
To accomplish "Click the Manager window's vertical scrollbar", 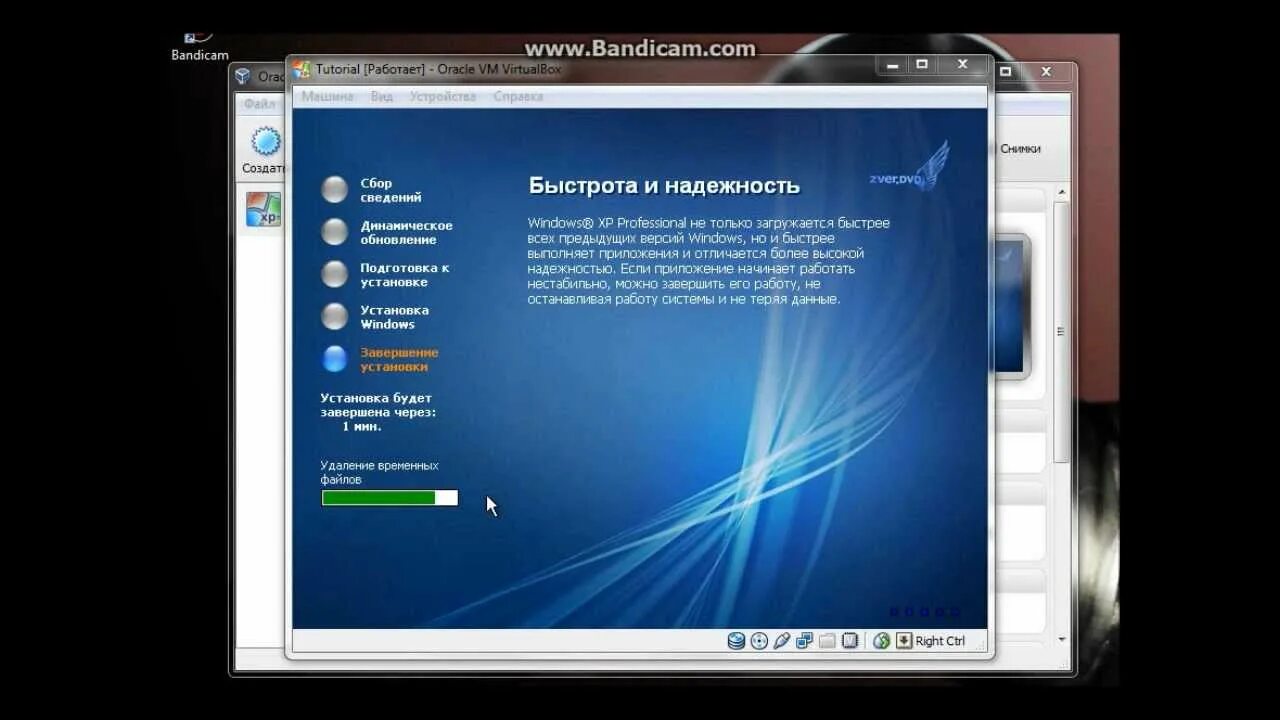I will pos(1061,330).
